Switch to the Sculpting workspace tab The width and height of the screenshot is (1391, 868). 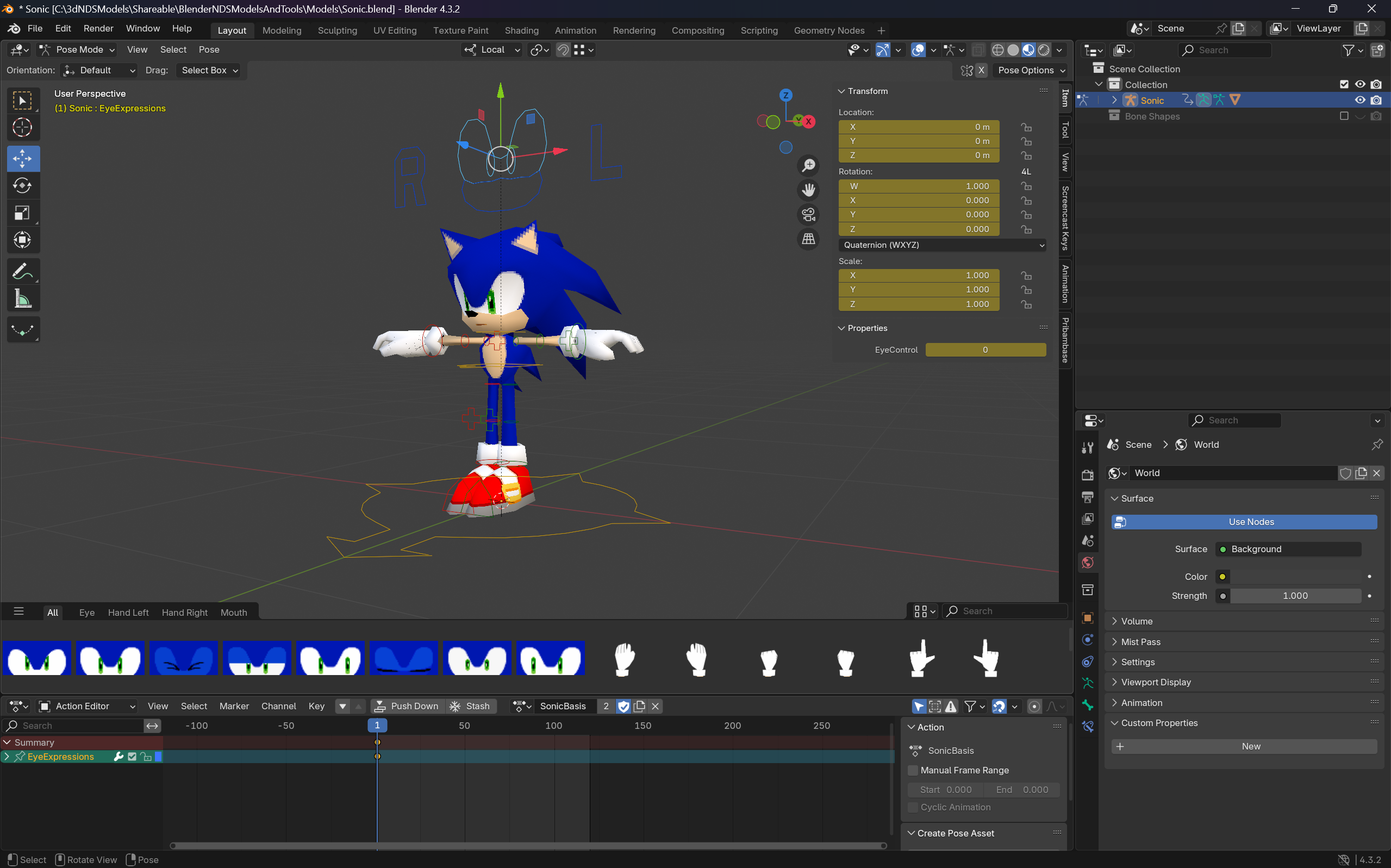tap(337, 30)
